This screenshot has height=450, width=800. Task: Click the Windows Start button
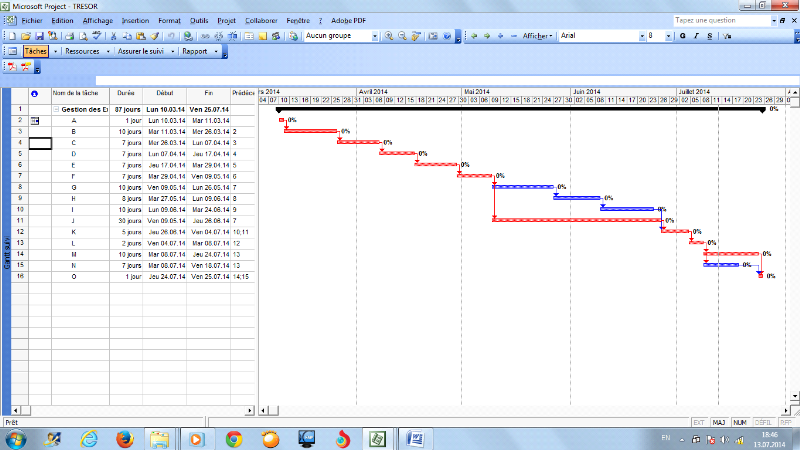(15, 439)
